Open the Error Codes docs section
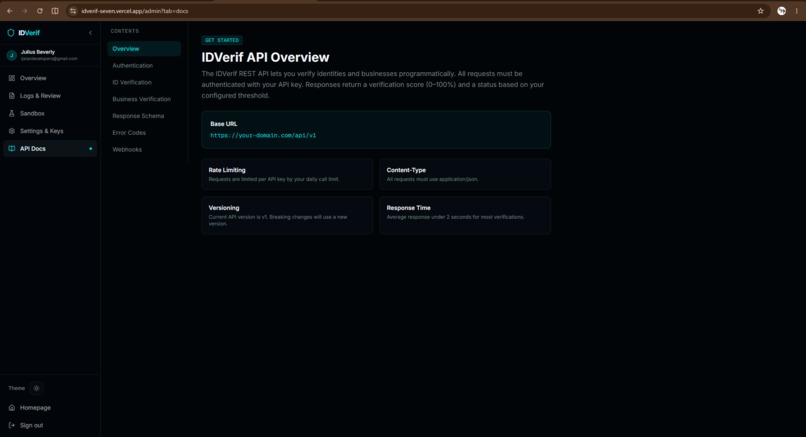 coord(144,133)
